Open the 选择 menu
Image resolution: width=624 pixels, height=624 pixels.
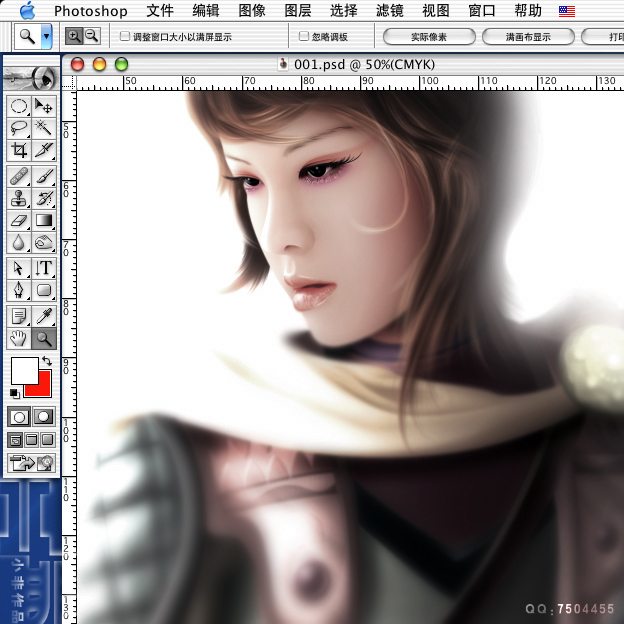point(344,11)
